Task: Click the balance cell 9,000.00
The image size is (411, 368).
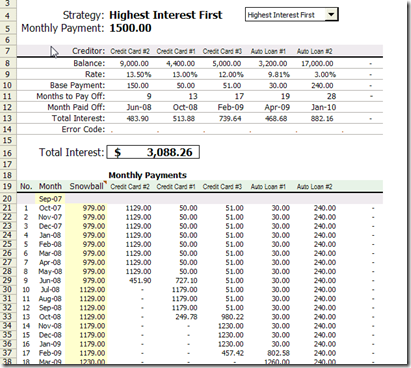Action: click(134, 63)
